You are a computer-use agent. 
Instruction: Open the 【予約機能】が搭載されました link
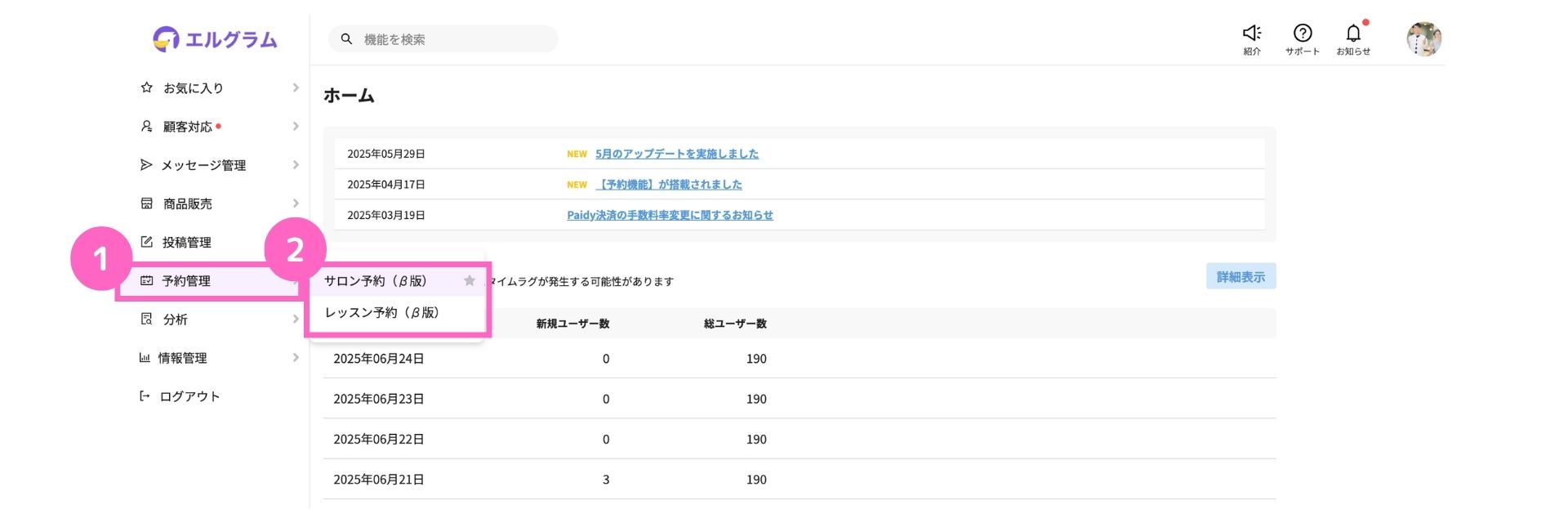tap(669, 185)
